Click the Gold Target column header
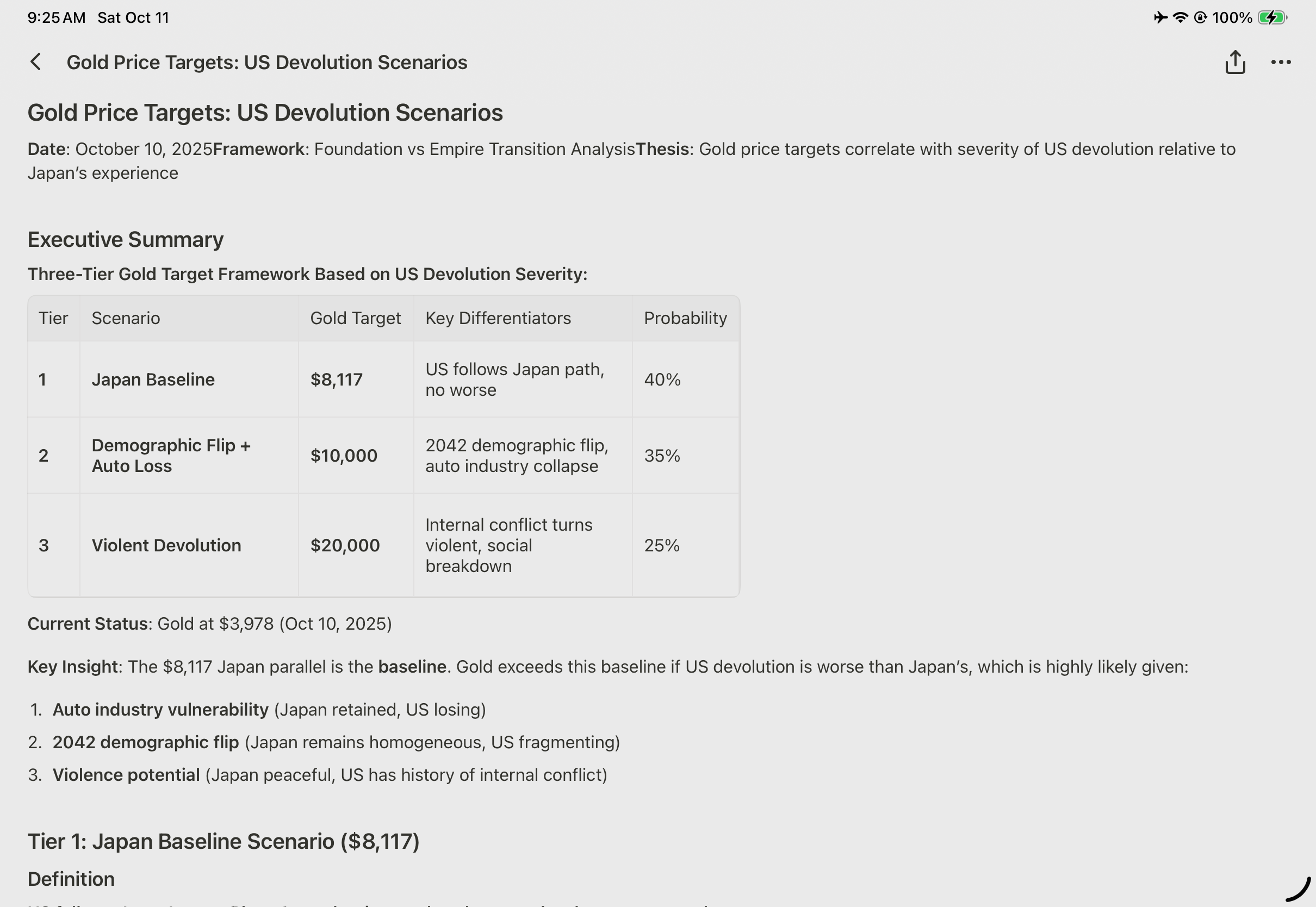The height and width of the screenshot is (907, 1316). 355,318
